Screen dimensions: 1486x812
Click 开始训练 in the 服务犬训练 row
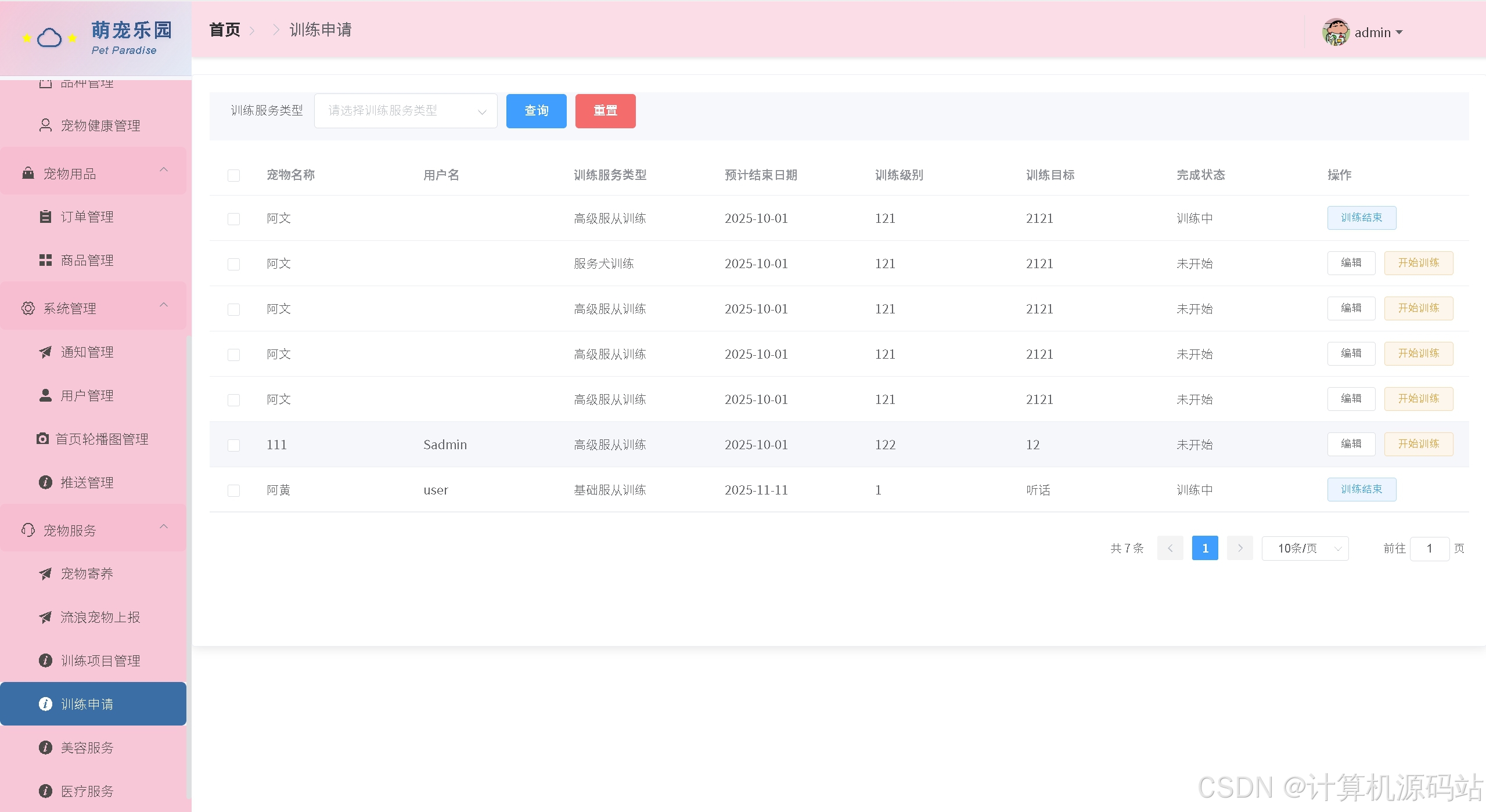1418,263
